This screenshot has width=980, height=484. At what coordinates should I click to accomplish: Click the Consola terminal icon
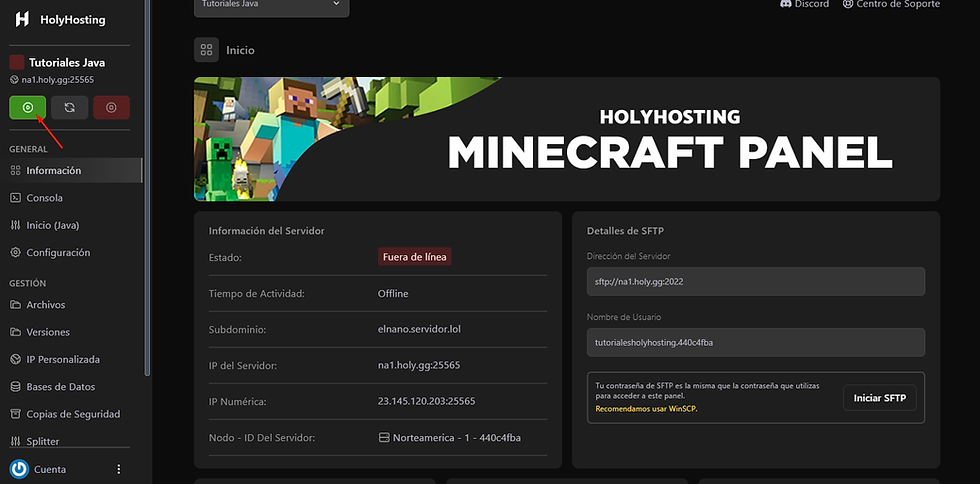coord(16,198)
